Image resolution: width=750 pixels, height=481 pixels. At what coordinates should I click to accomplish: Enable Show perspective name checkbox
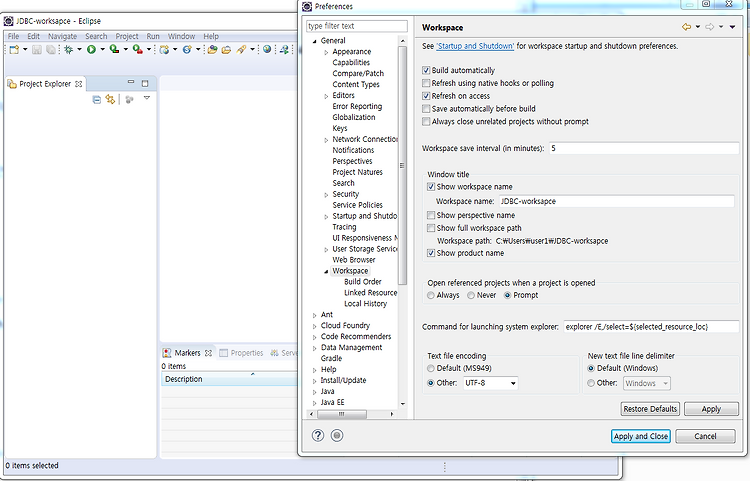[431, 215]
